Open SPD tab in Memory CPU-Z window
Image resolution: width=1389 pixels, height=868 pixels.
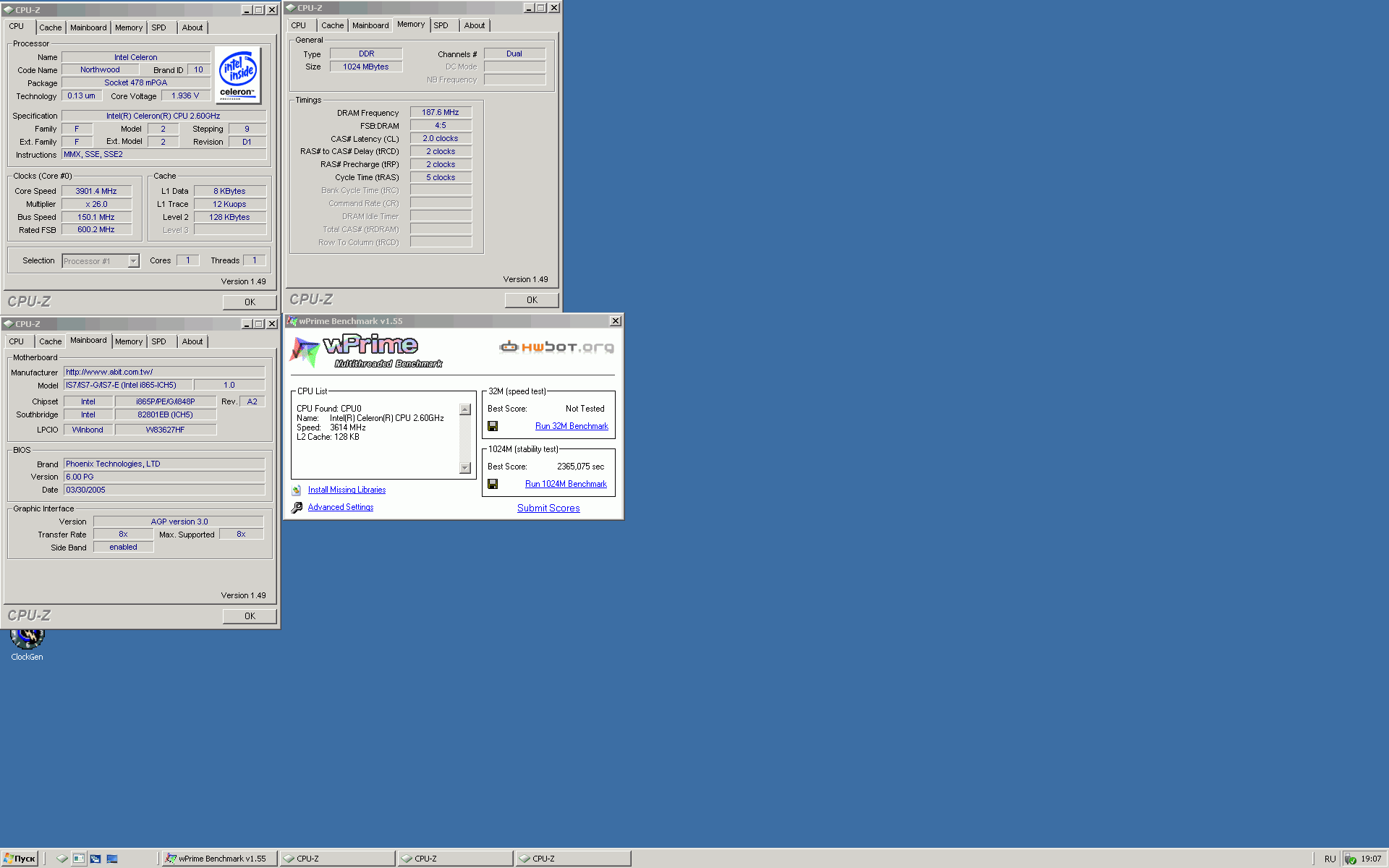[441, 25]
